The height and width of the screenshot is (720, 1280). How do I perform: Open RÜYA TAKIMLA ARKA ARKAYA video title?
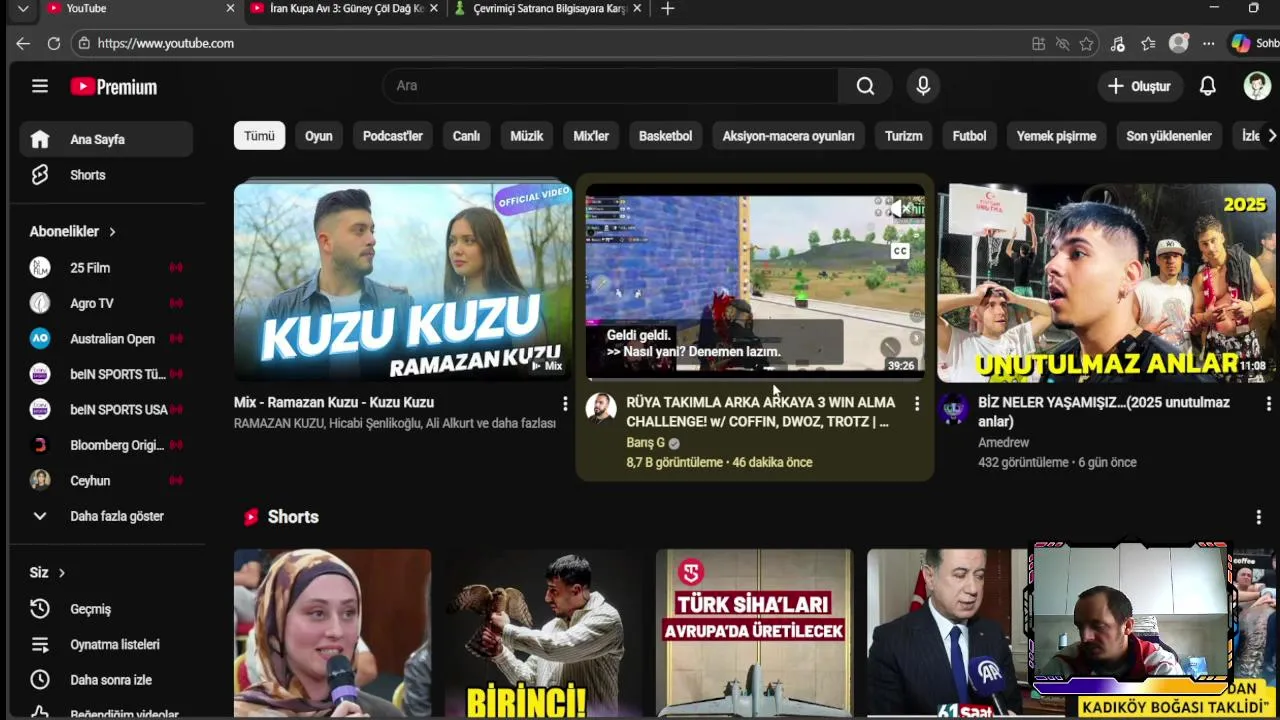point(761,412)
